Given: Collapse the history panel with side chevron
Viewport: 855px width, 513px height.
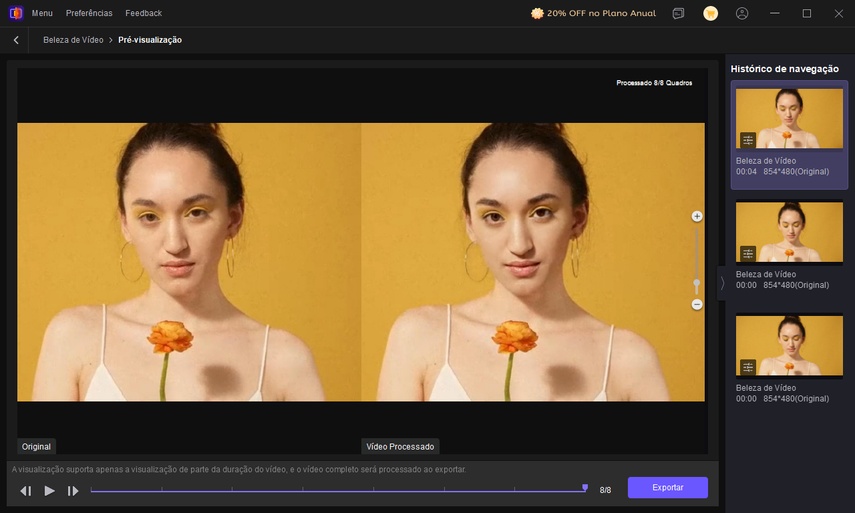Looking at the screenshot, I should tap(722, 283).
